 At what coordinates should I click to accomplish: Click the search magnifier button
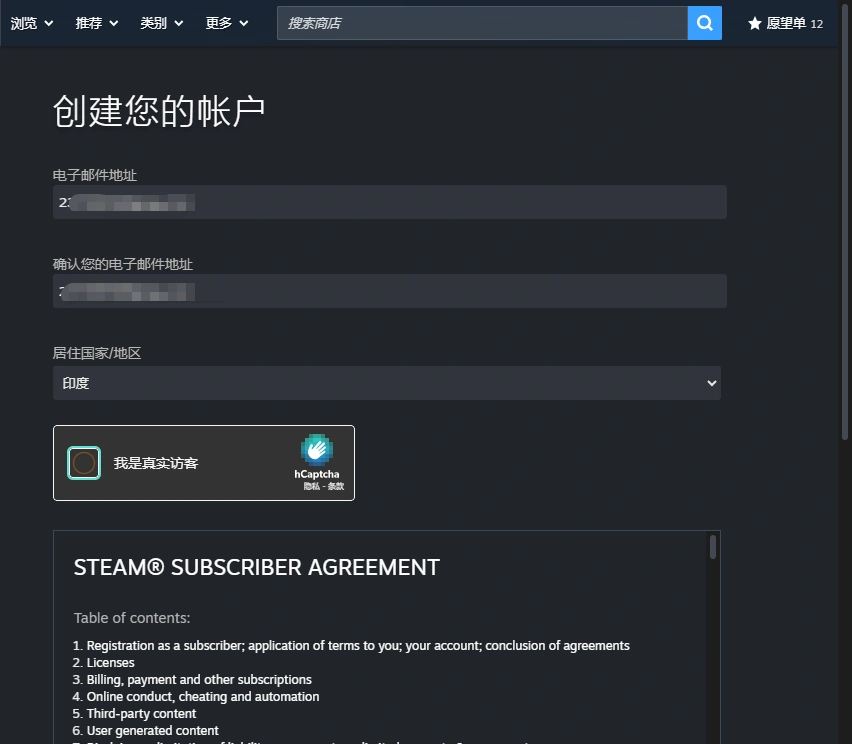(x=704, y=23)
